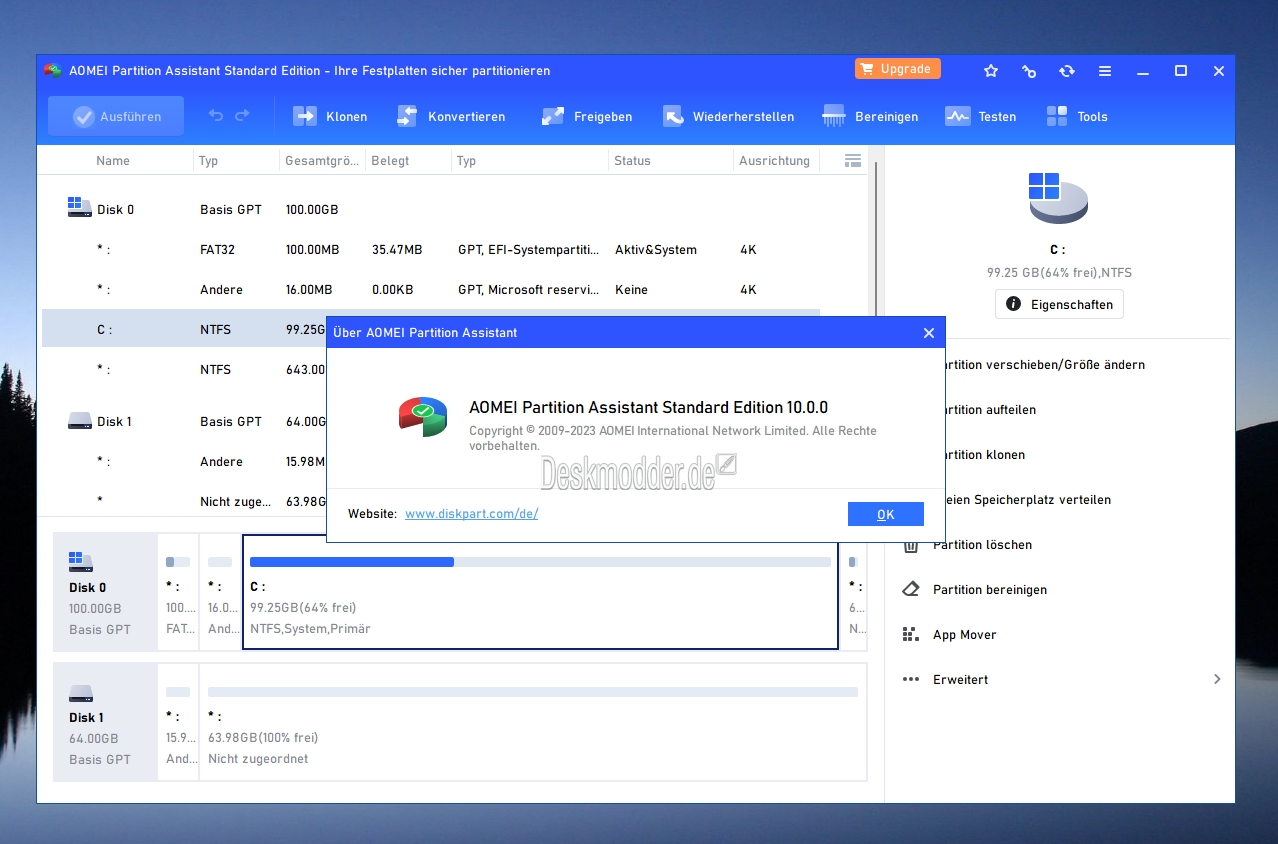Image resolution: width=1278 pixels, height=844 pixels.
Task: Click the Ausrichtung column header
Action: tap(774, 160)
